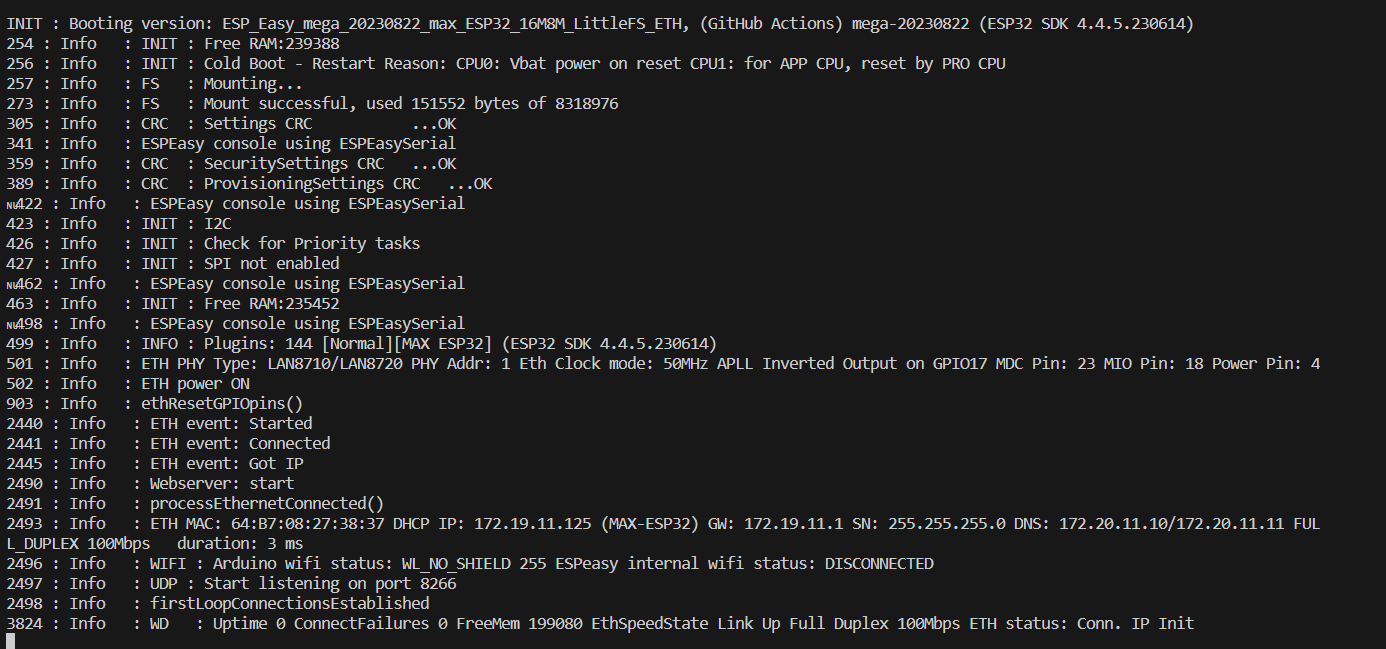Click the "SPI not enabled" log entry

pos(271,264)
